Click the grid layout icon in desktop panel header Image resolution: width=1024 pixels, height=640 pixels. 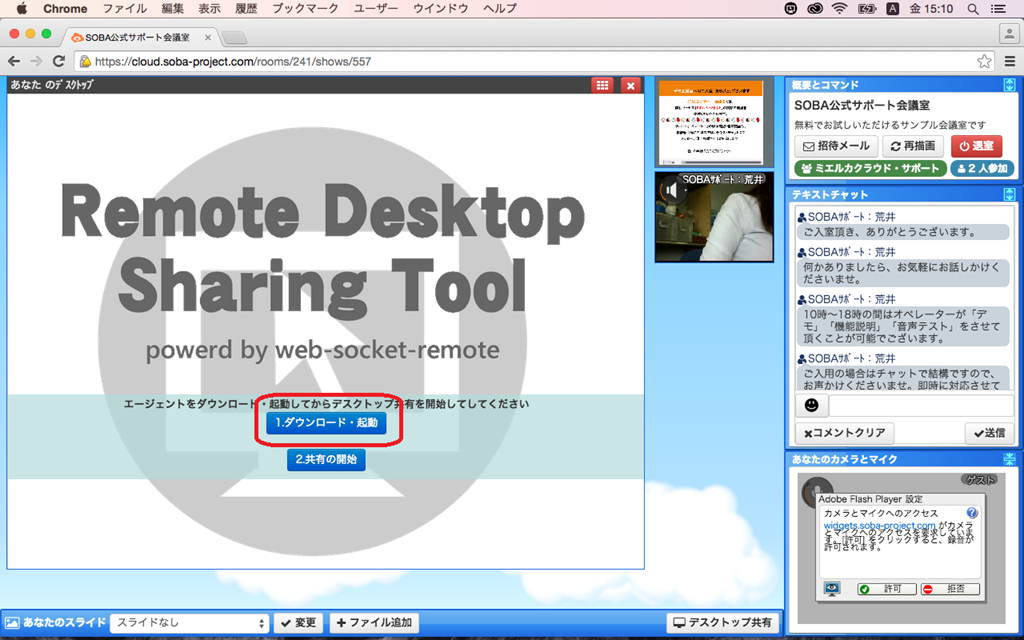602,85
